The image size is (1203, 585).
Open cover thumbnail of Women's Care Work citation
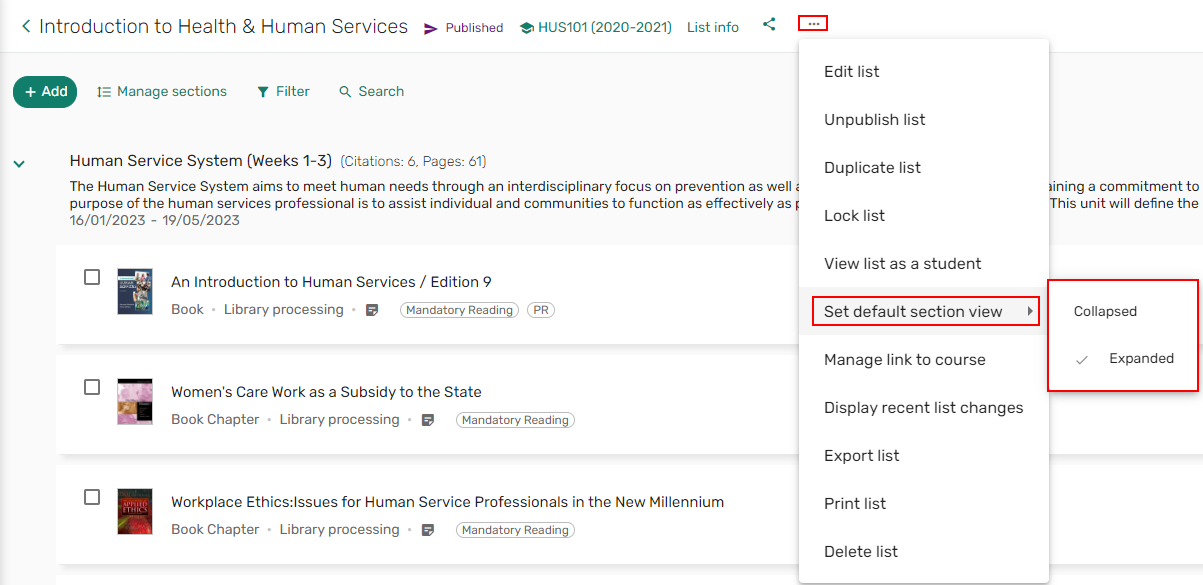[135, 402]
